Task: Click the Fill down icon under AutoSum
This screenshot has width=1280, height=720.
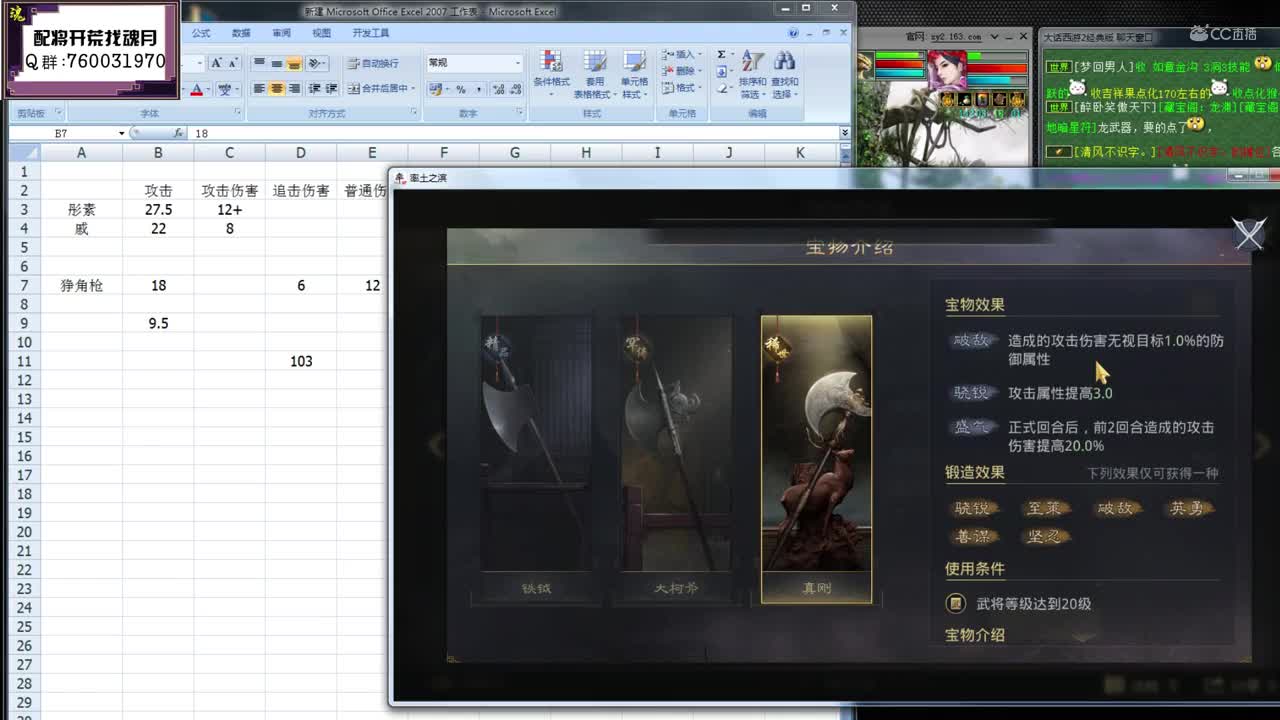Action: click(722, 71)
